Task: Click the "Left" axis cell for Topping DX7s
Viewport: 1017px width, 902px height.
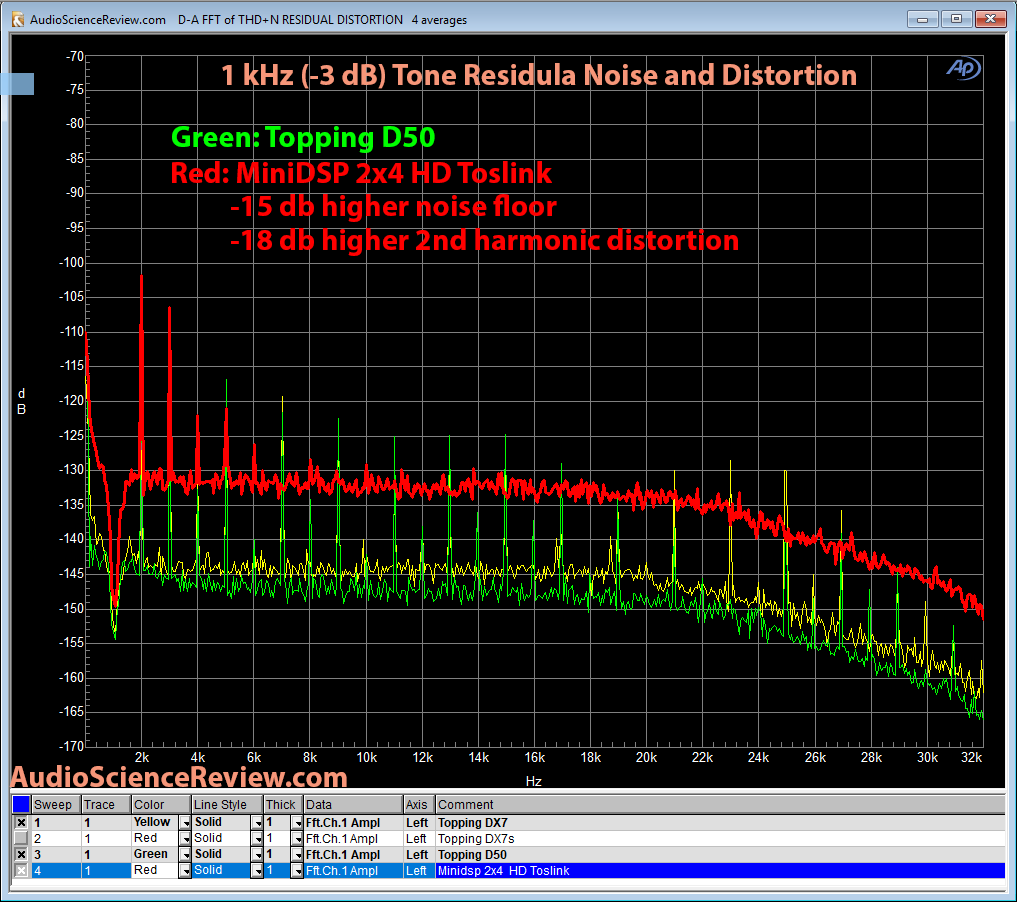Action: pos(419,838)
